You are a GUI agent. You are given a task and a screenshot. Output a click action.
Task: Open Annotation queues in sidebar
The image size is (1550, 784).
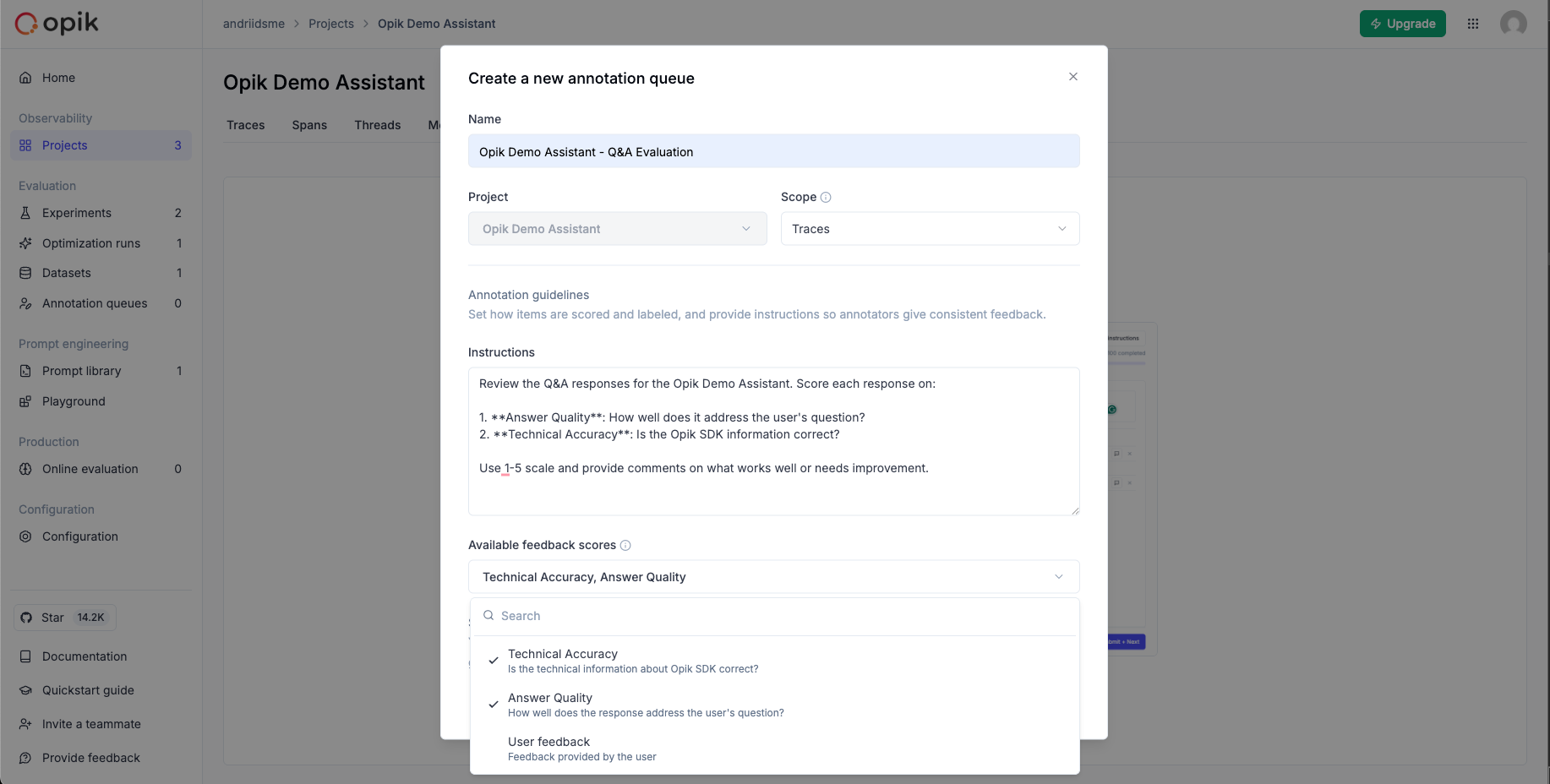pyautogui.click(x=95, y=303)
